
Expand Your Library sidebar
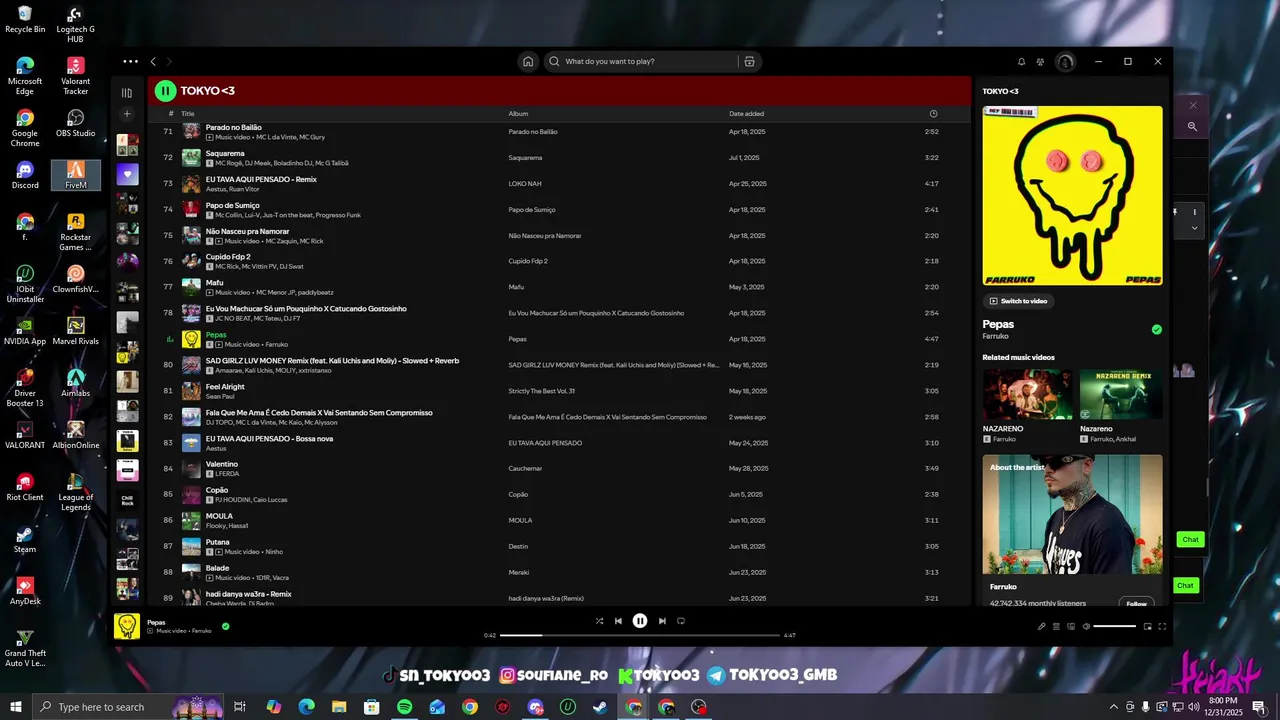[x=127, y=92]
